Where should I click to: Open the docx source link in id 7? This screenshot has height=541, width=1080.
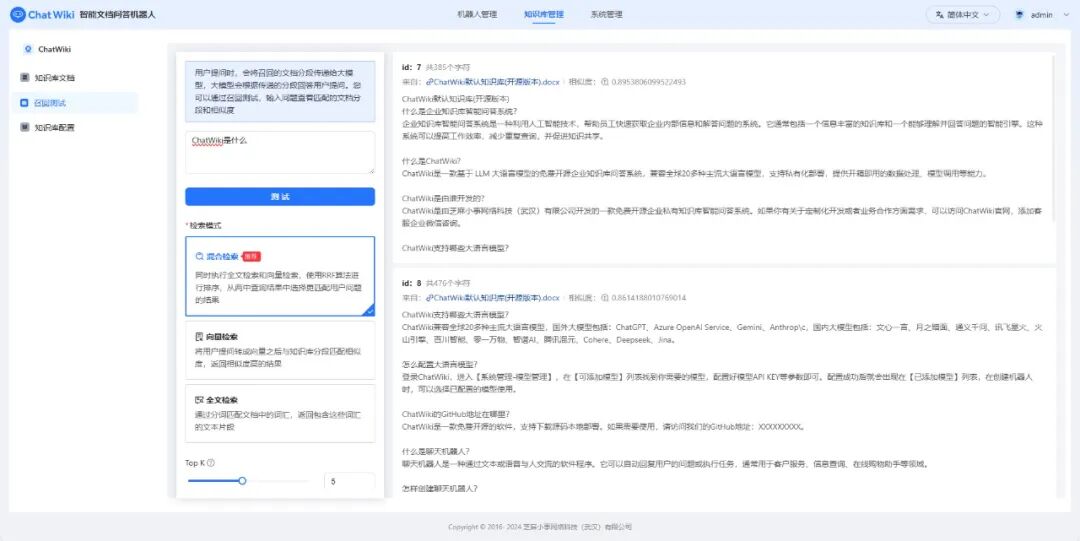(x=492, y=82)
